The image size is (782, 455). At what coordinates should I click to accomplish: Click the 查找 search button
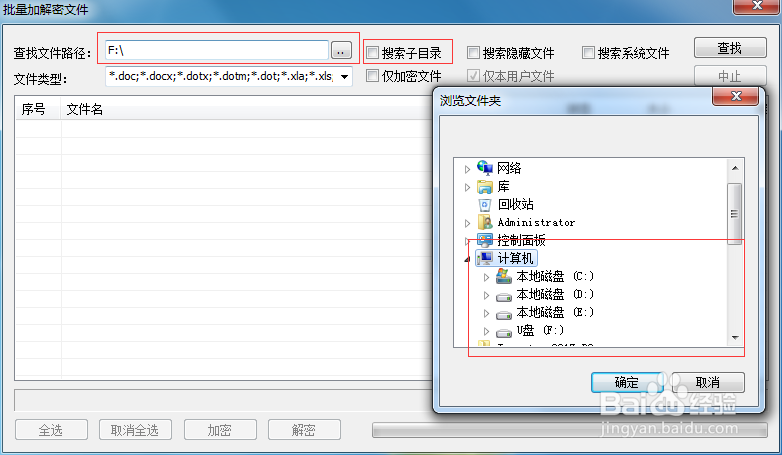coord(730,48)
